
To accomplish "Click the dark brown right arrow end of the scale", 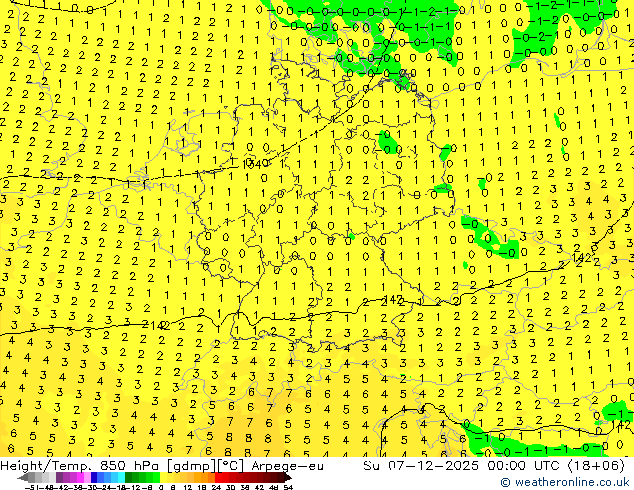I will coord(287,477).
